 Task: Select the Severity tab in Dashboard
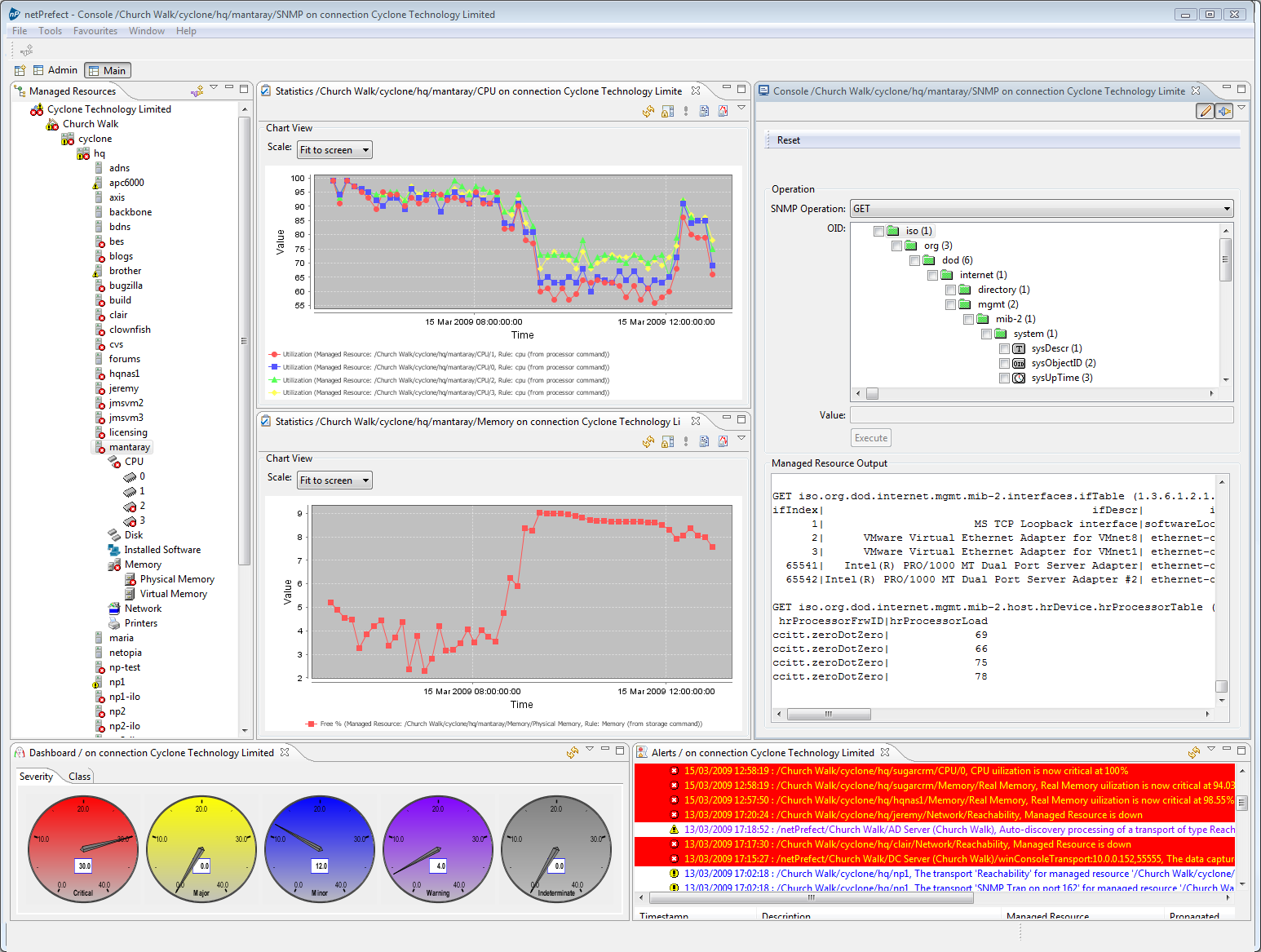coord(37,777)
